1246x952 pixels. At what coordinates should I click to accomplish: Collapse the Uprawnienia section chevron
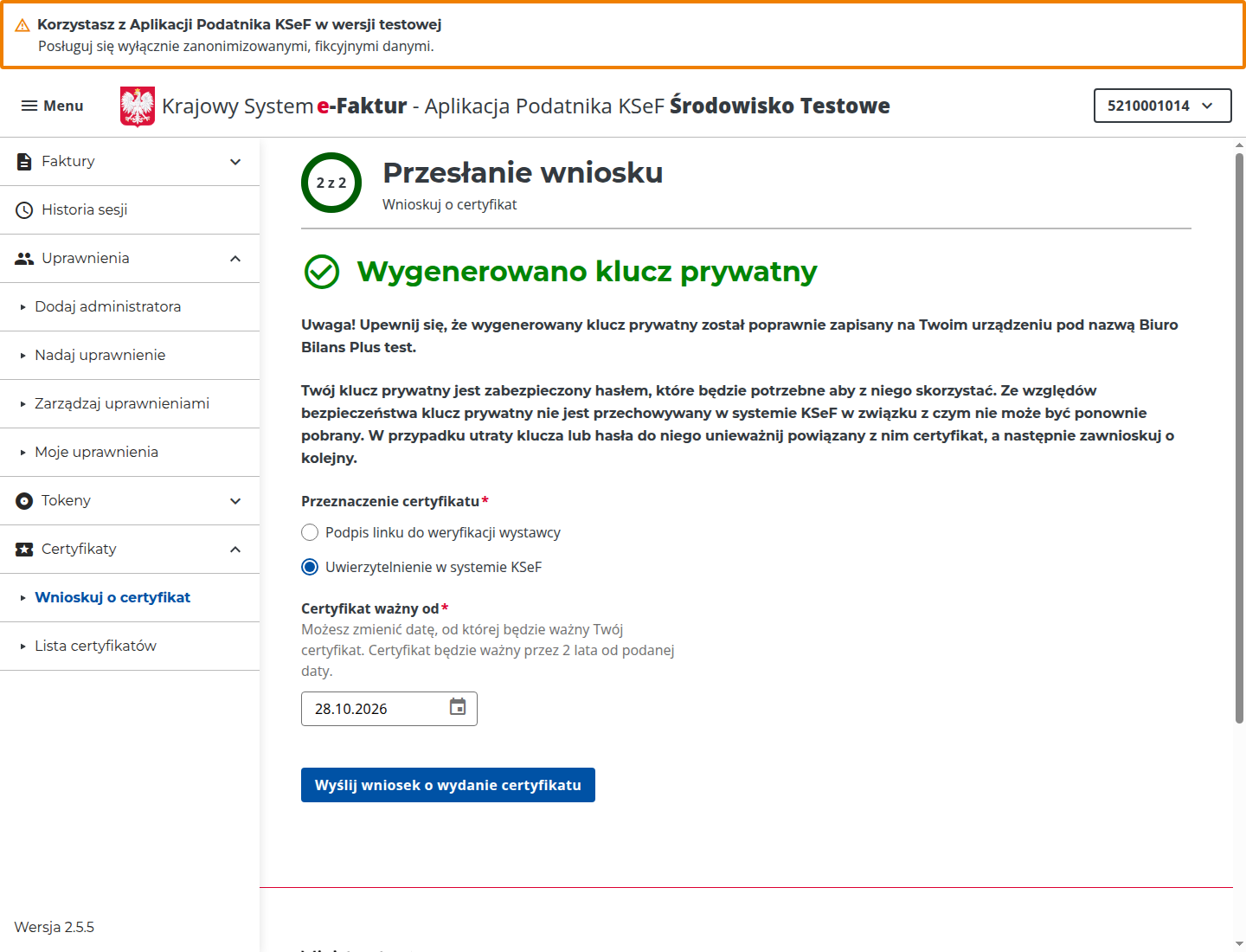235,259
